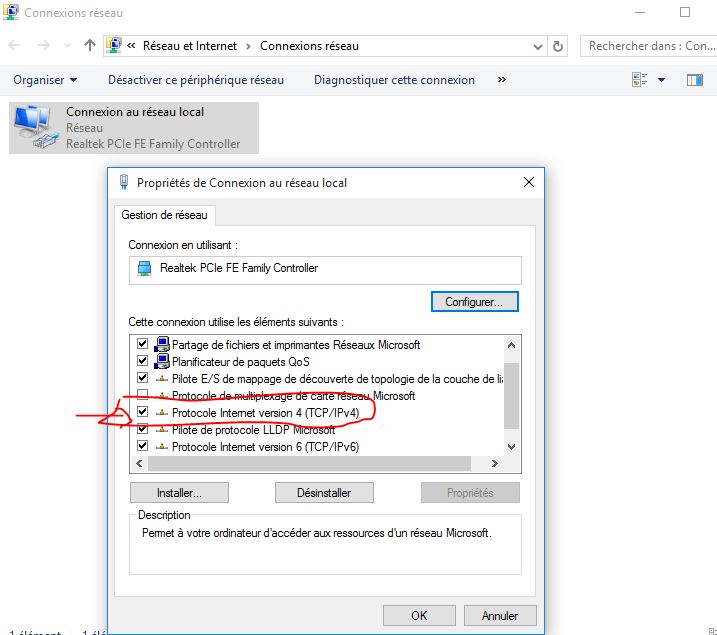
Task: Minimize the Connexions réseau window
Action: 640,12
